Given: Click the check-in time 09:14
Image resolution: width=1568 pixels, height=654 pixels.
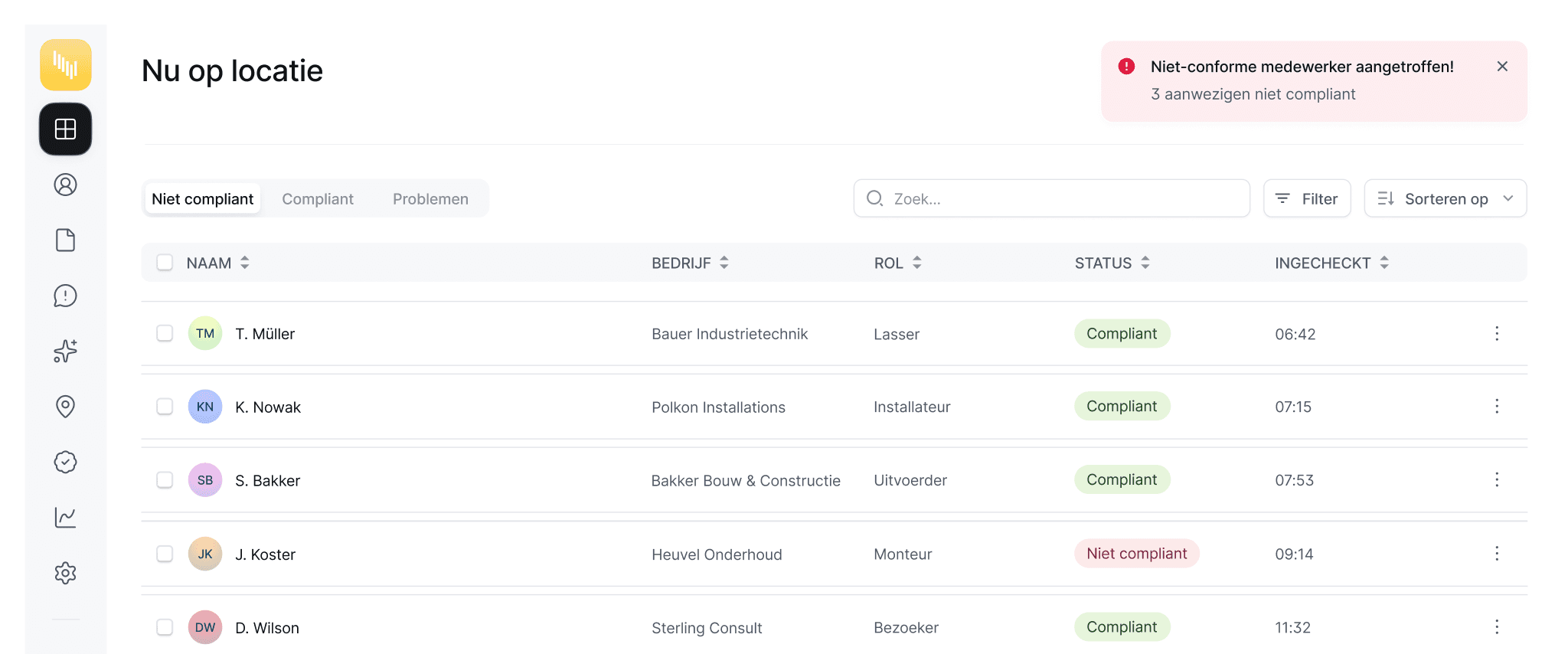Looking at the screenshot, I should (1294, 554).
